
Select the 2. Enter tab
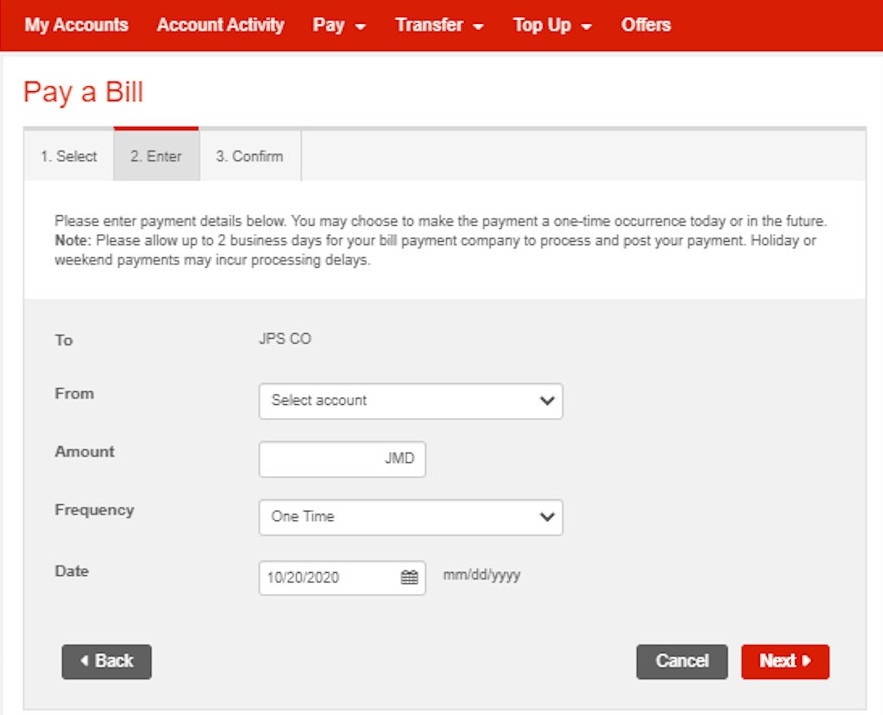pos(156,156)
